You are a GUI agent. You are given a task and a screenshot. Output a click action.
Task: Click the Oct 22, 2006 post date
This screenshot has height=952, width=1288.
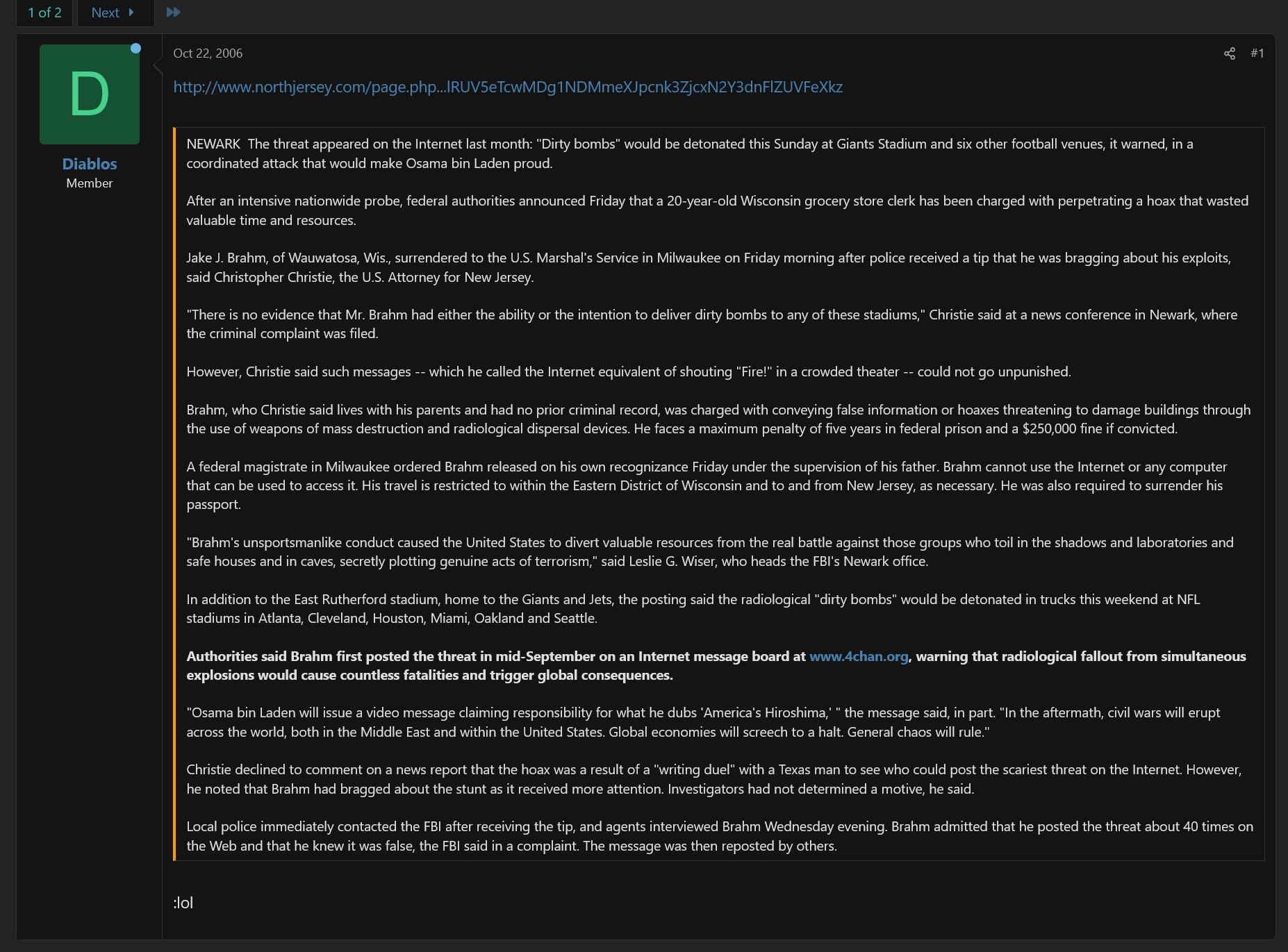click(x=208, y=53)
